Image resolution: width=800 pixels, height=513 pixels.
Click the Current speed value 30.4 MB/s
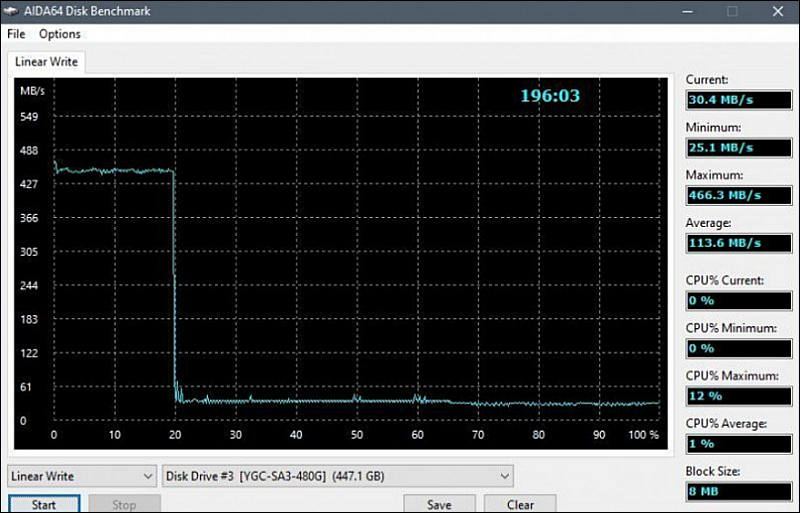(x=739, y=100)
